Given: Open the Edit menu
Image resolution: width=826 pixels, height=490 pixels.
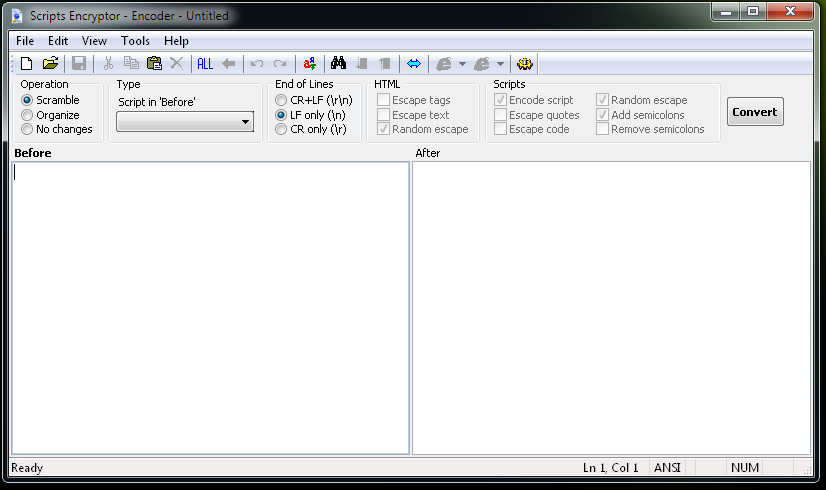Looking at the screenshot, I should (x=58, y=41).
